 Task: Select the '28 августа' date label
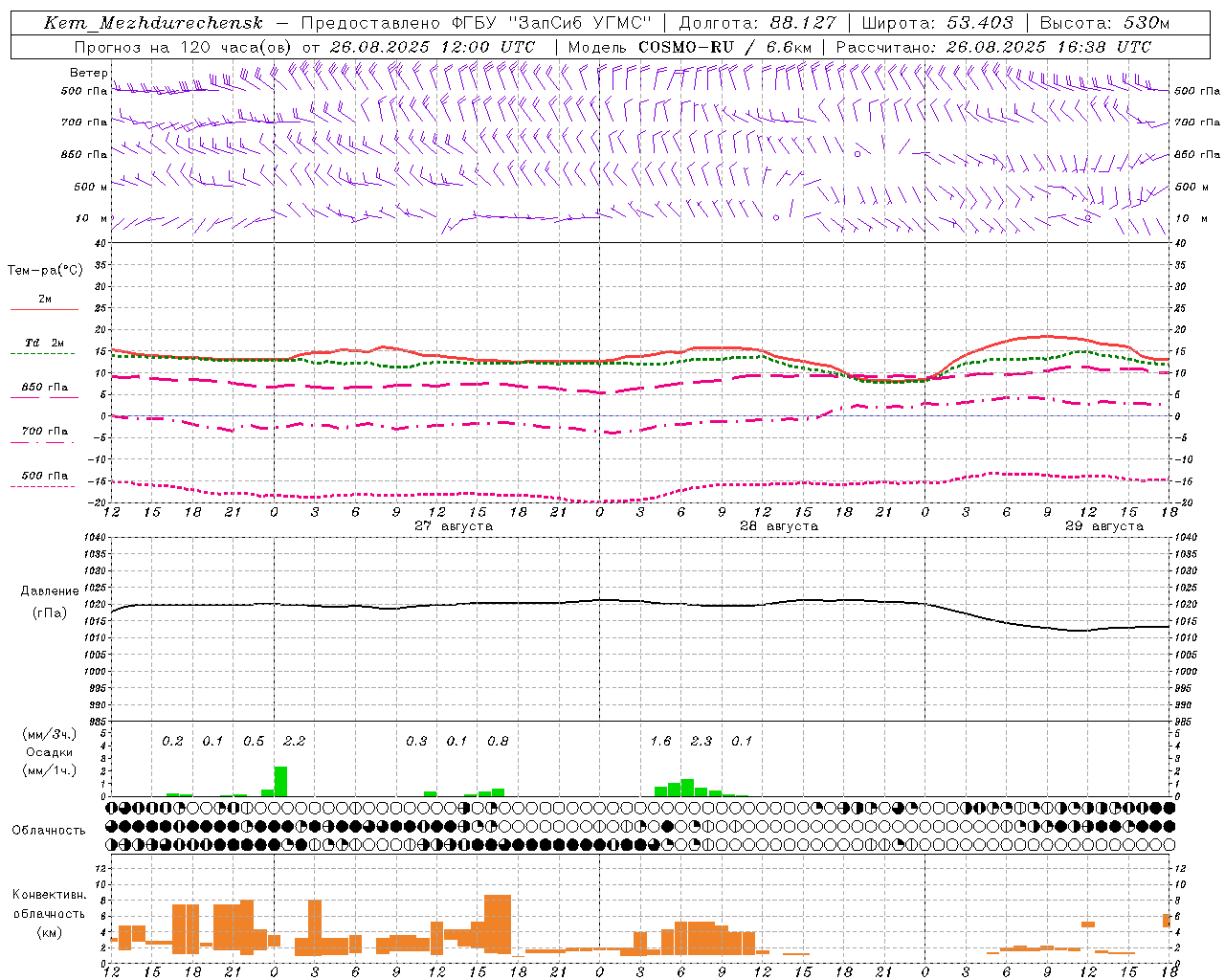779,526
